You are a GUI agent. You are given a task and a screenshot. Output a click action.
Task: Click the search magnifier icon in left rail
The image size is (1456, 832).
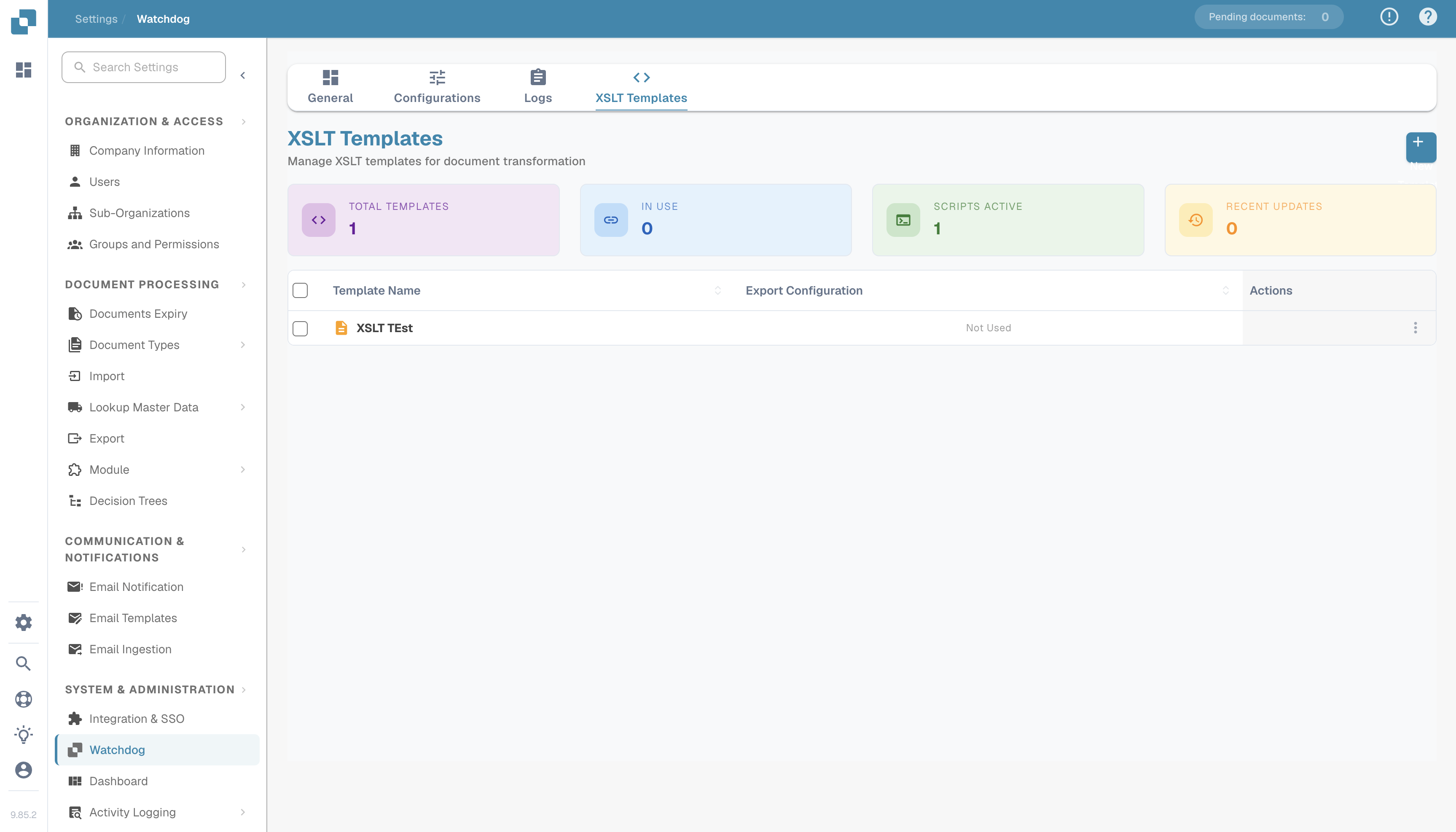[x=24, y=663]
